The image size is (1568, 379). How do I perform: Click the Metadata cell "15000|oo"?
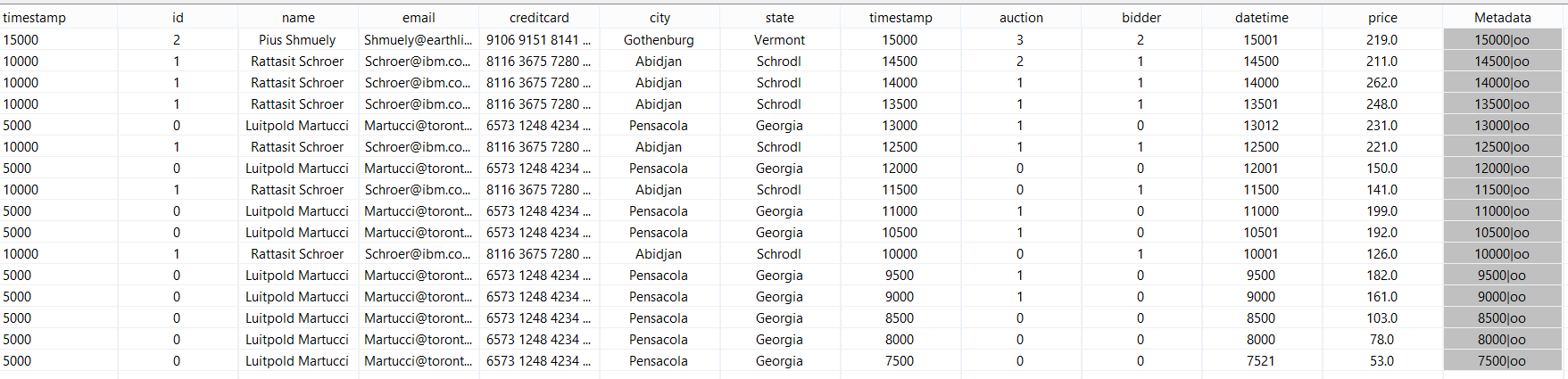tap(1502, 40)
